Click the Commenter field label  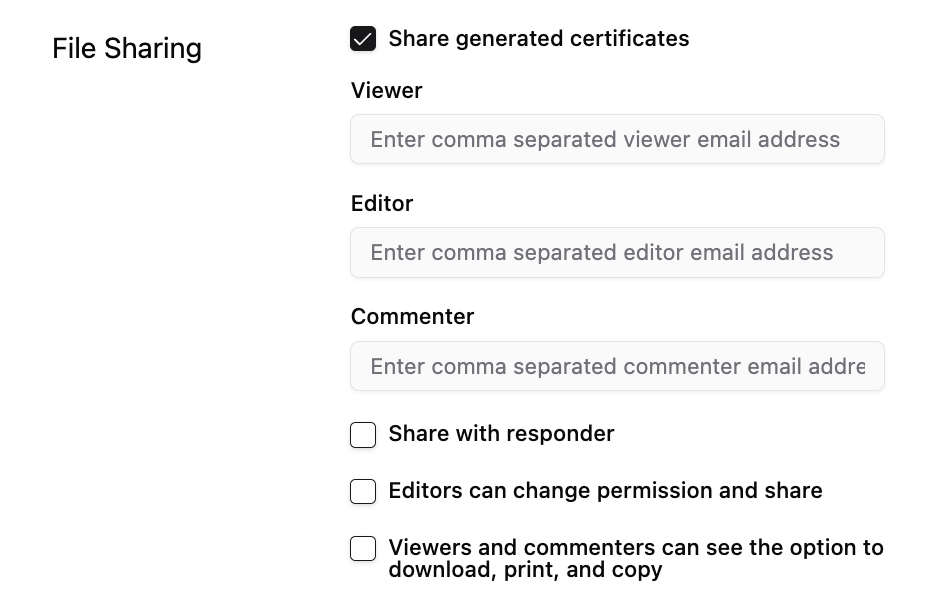pyautogui.click(x=413, y=317)
